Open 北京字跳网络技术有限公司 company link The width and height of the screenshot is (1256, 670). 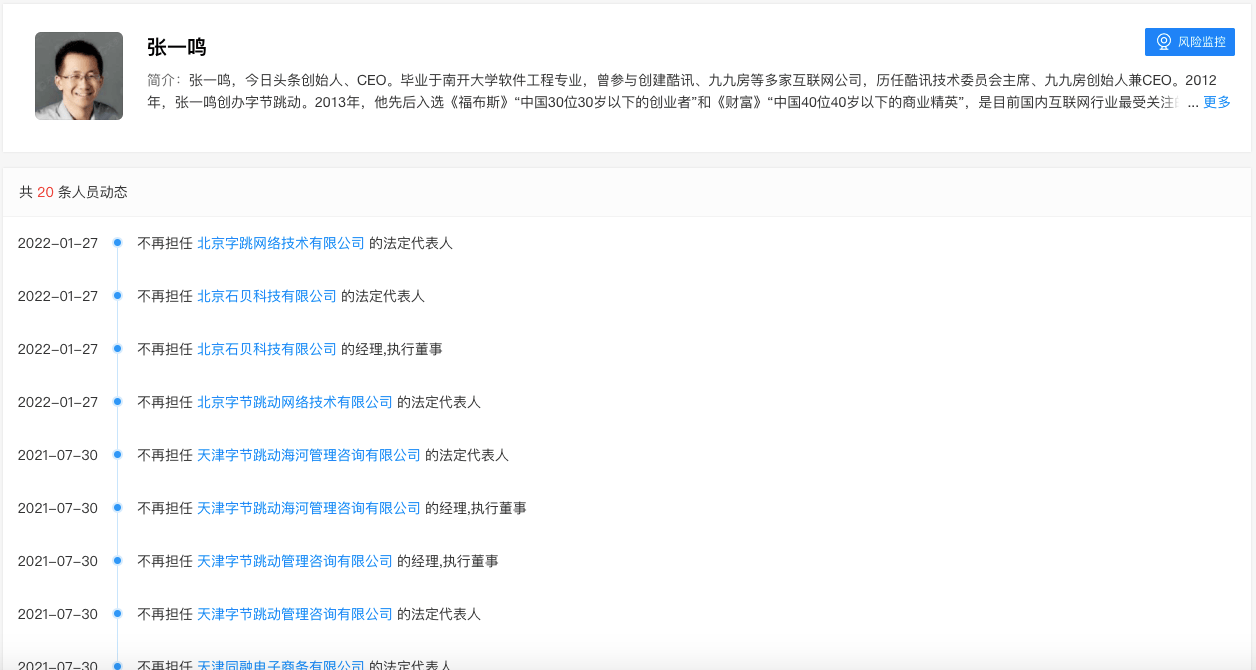tap(281, 243)
